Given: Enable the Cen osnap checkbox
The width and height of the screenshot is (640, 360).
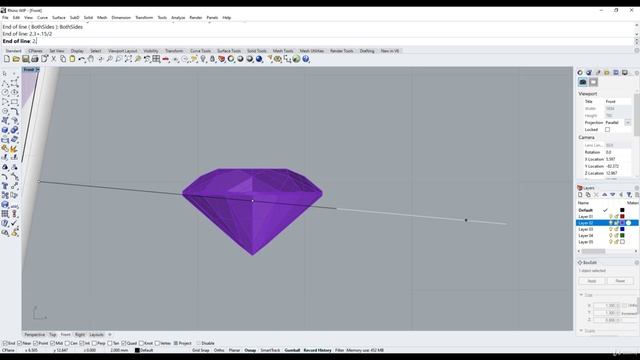Looking at the screenshot, I should pos(67,343).
